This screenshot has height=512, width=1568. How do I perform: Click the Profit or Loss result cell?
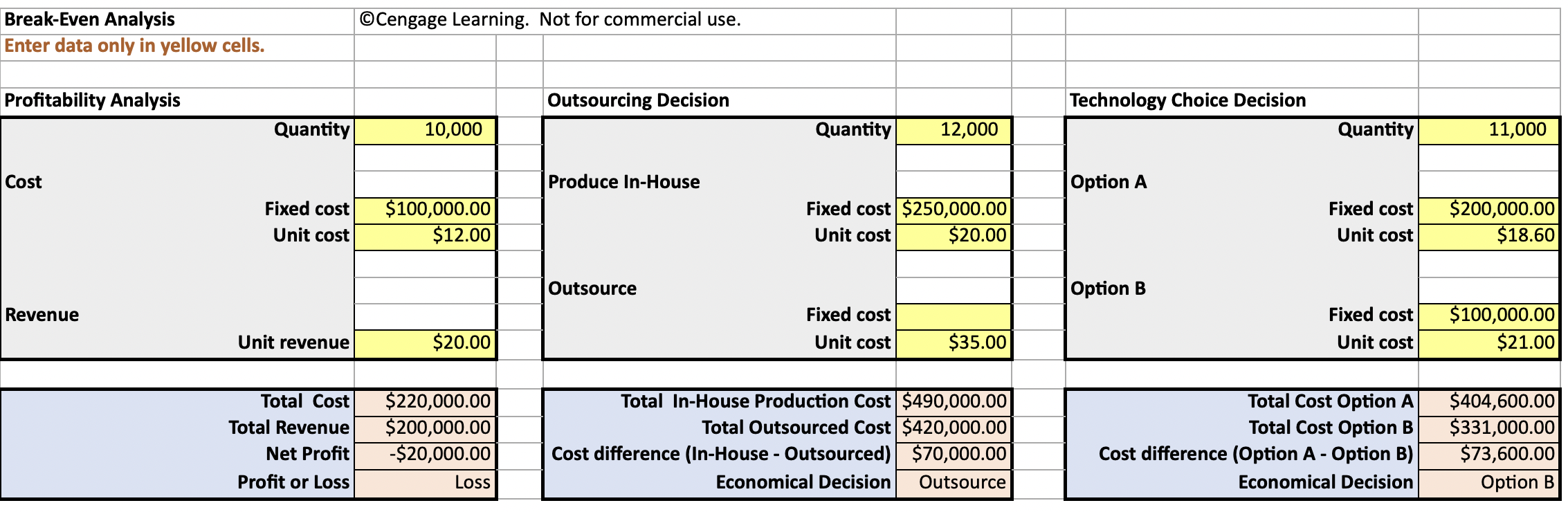coord(425,483)
